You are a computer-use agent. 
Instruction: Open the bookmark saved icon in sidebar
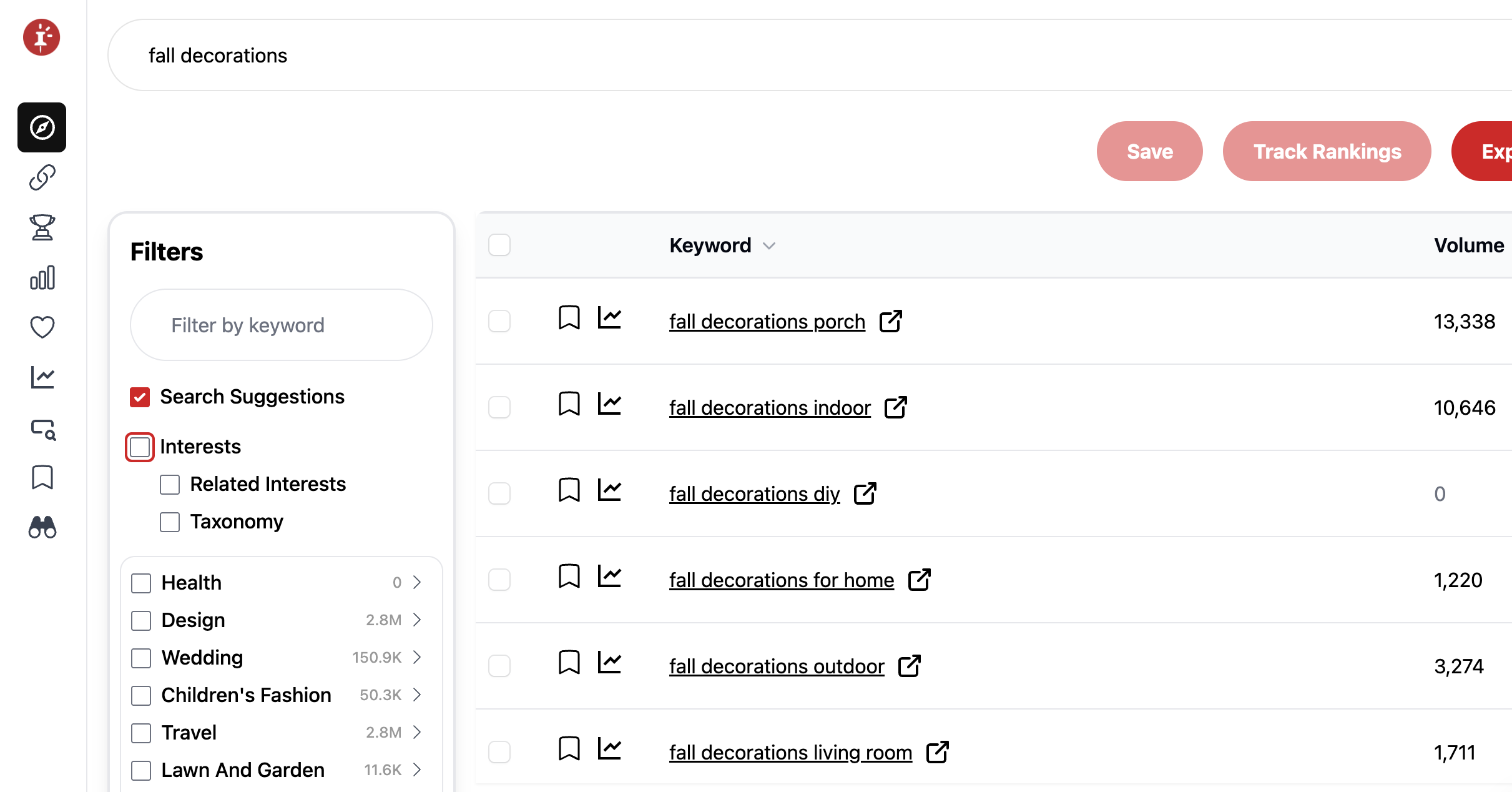pyautogui.click(x=42, y=477)
